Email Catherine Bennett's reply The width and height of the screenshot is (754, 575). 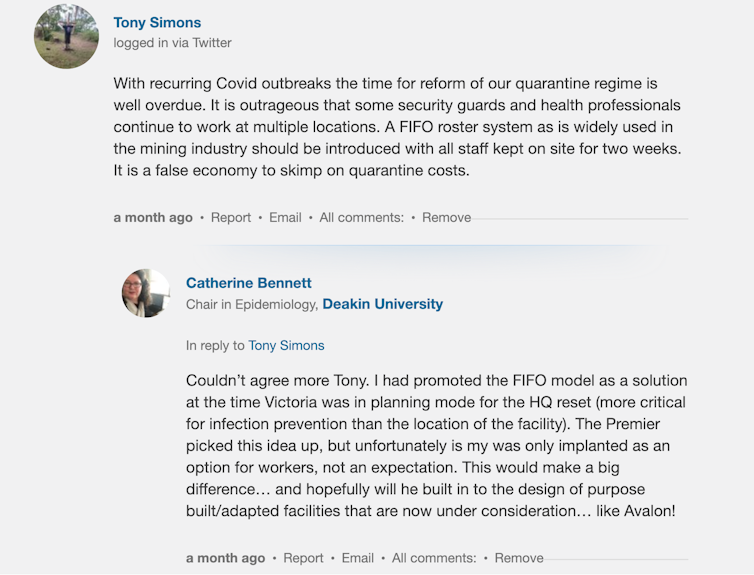point(358,558)
